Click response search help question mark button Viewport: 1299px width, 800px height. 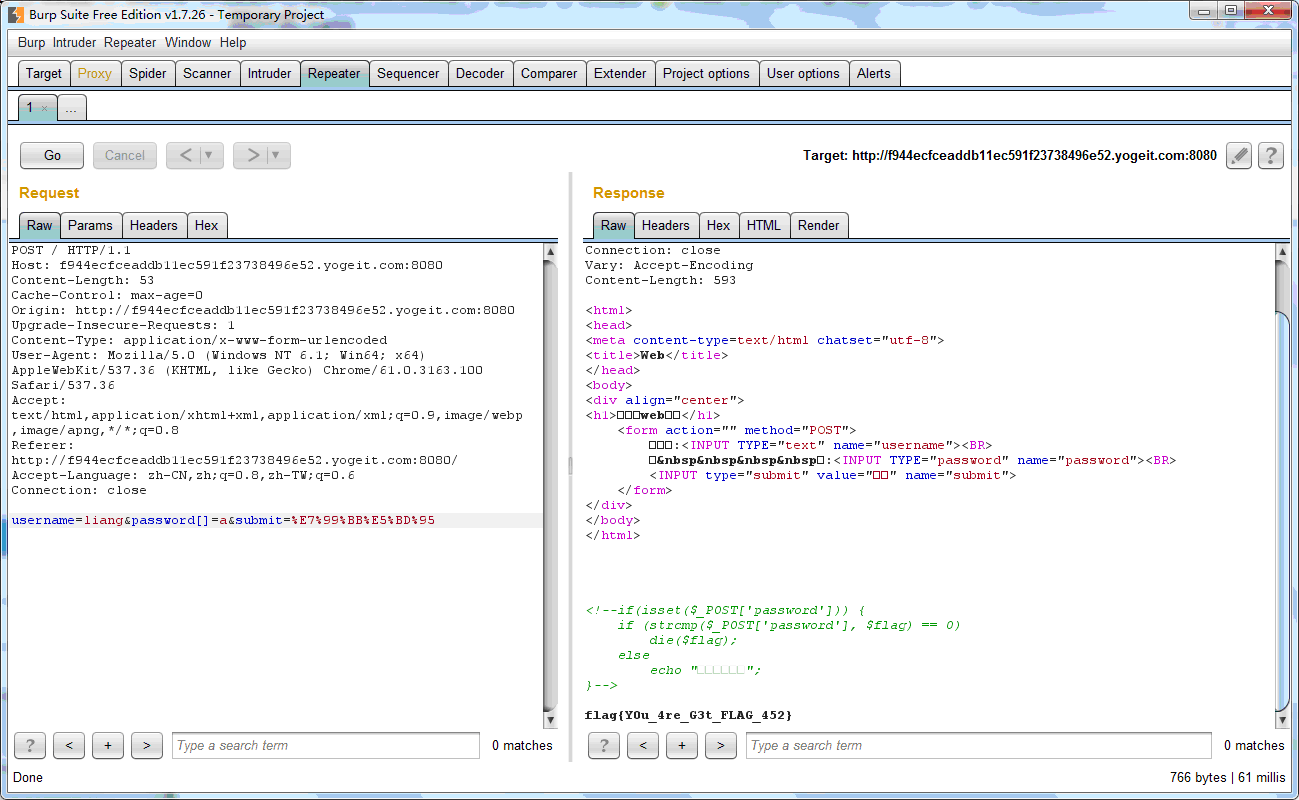[604, 745]
